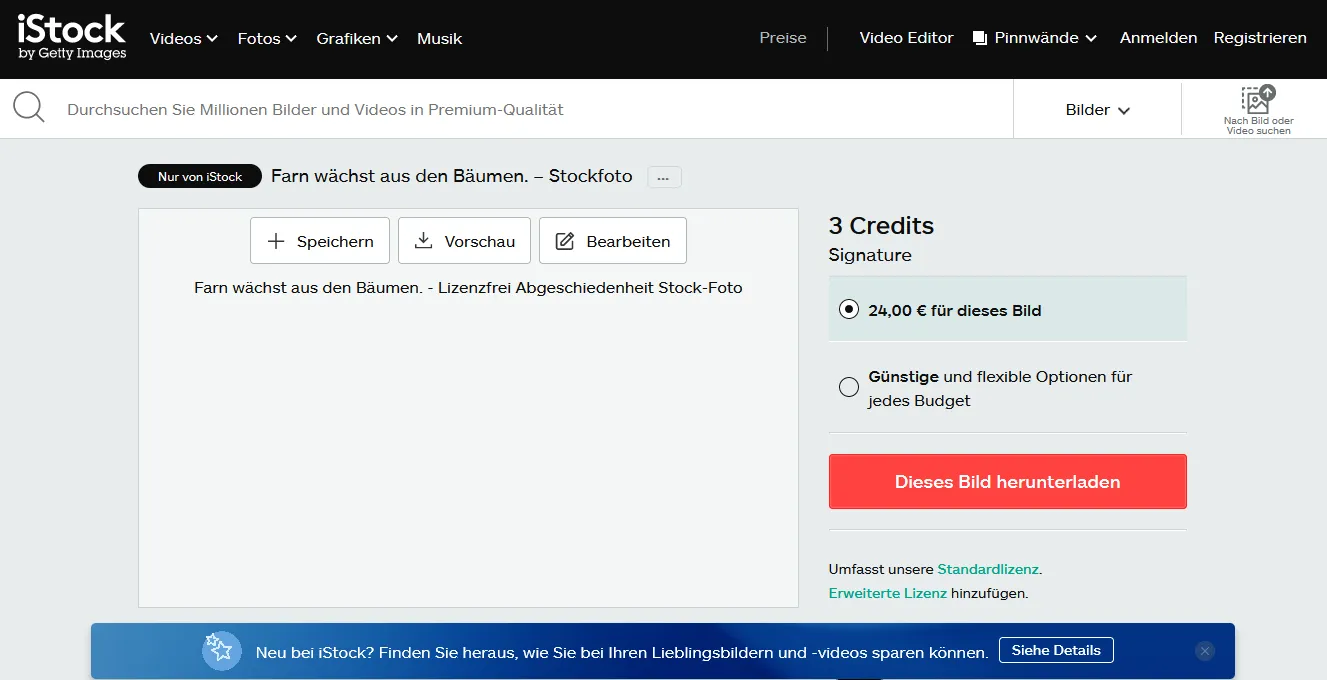
Task: Open the Pinnwände dropdown arrow
Action: click(1091, 38)
